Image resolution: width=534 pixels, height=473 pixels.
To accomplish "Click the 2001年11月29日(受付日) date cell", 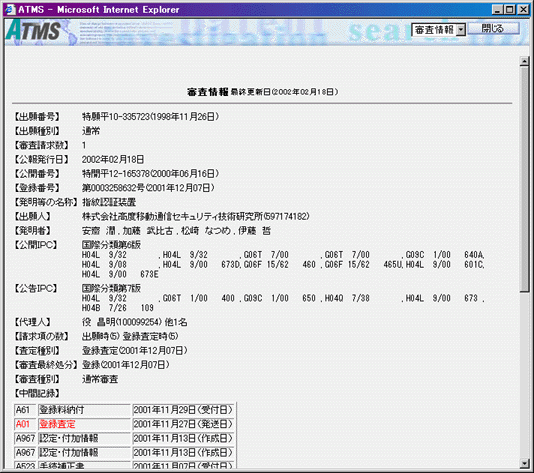I will point(183,410).
